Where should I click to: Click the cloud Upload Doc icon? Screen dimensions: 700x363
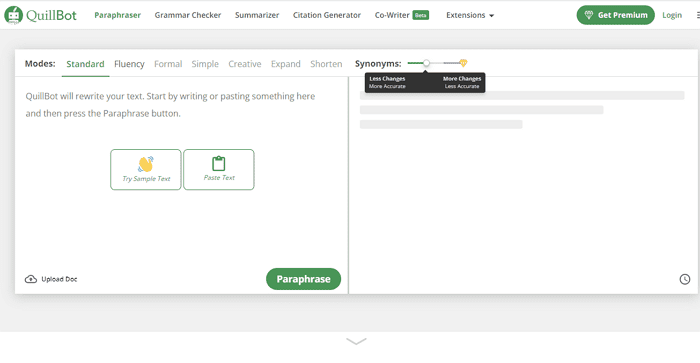[x=30, y=279]
